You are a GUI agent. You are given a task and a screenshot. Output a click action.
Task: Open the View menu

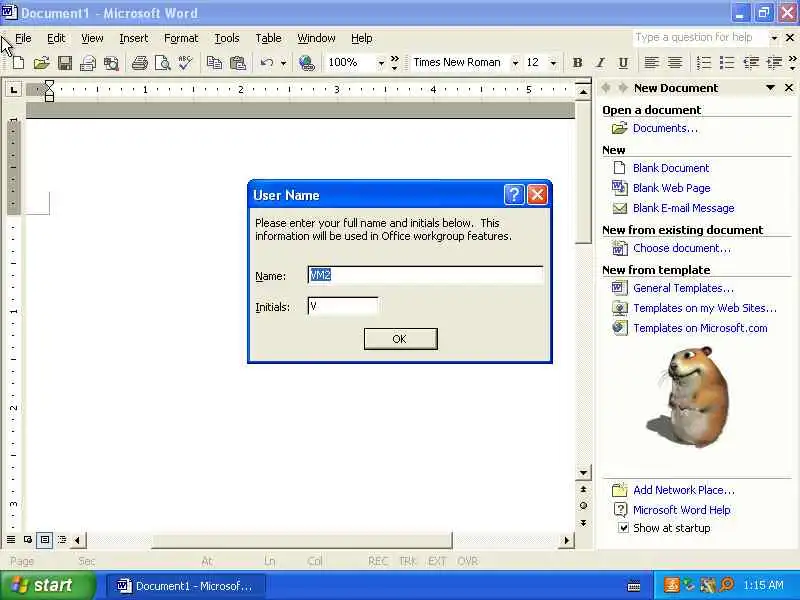pyautogui.click(x=92, y=38)
